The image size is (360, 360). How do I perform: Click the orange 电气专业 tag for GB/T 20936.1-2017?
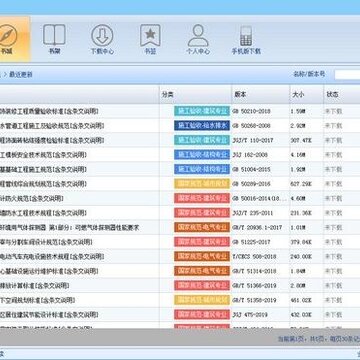(x=202, y=227)
